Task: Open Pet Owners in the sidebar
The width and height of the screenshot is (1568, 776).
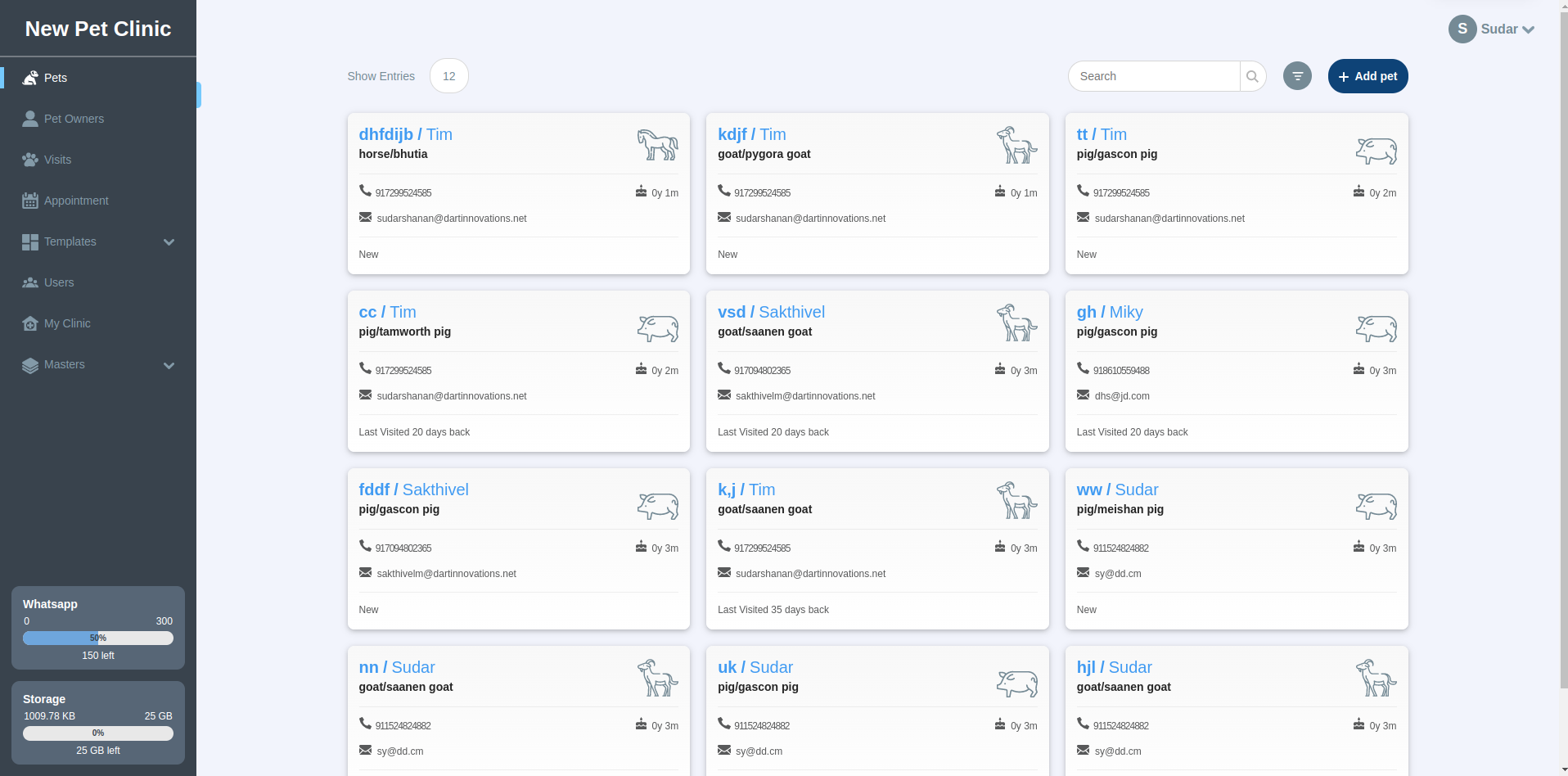Action: 74,119
